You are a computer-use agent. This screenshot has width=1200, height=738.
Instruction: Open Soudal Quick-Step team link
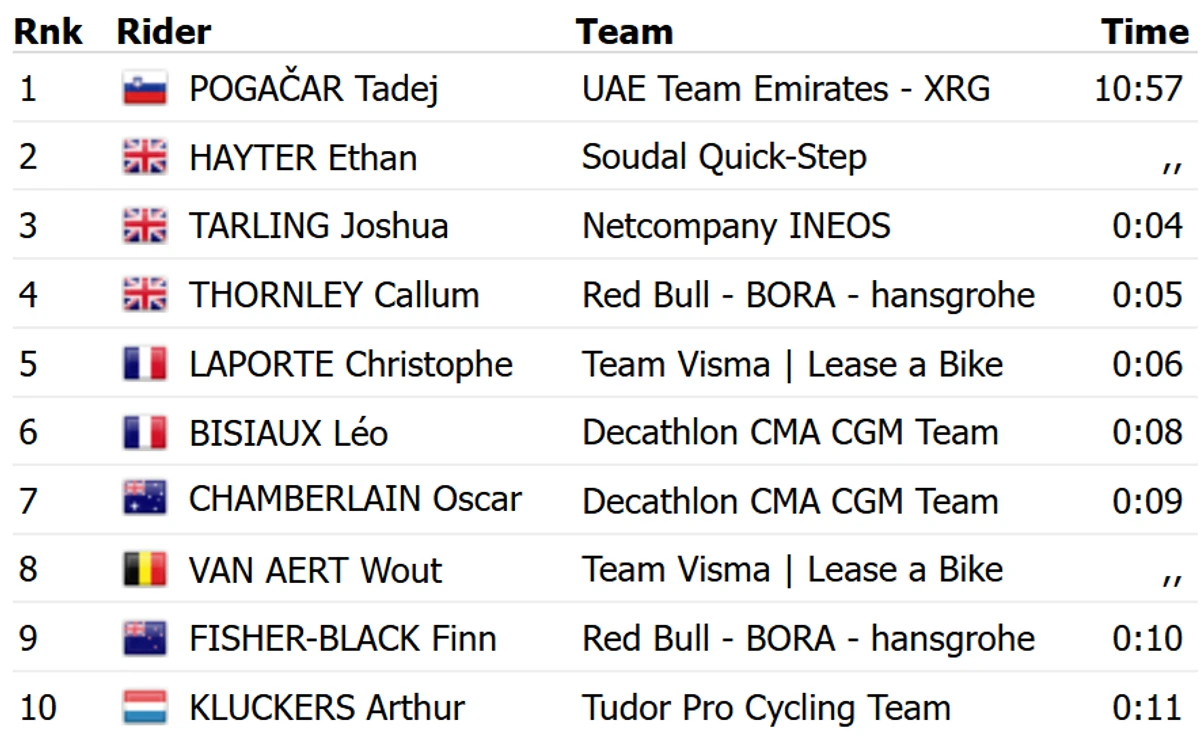724,158
